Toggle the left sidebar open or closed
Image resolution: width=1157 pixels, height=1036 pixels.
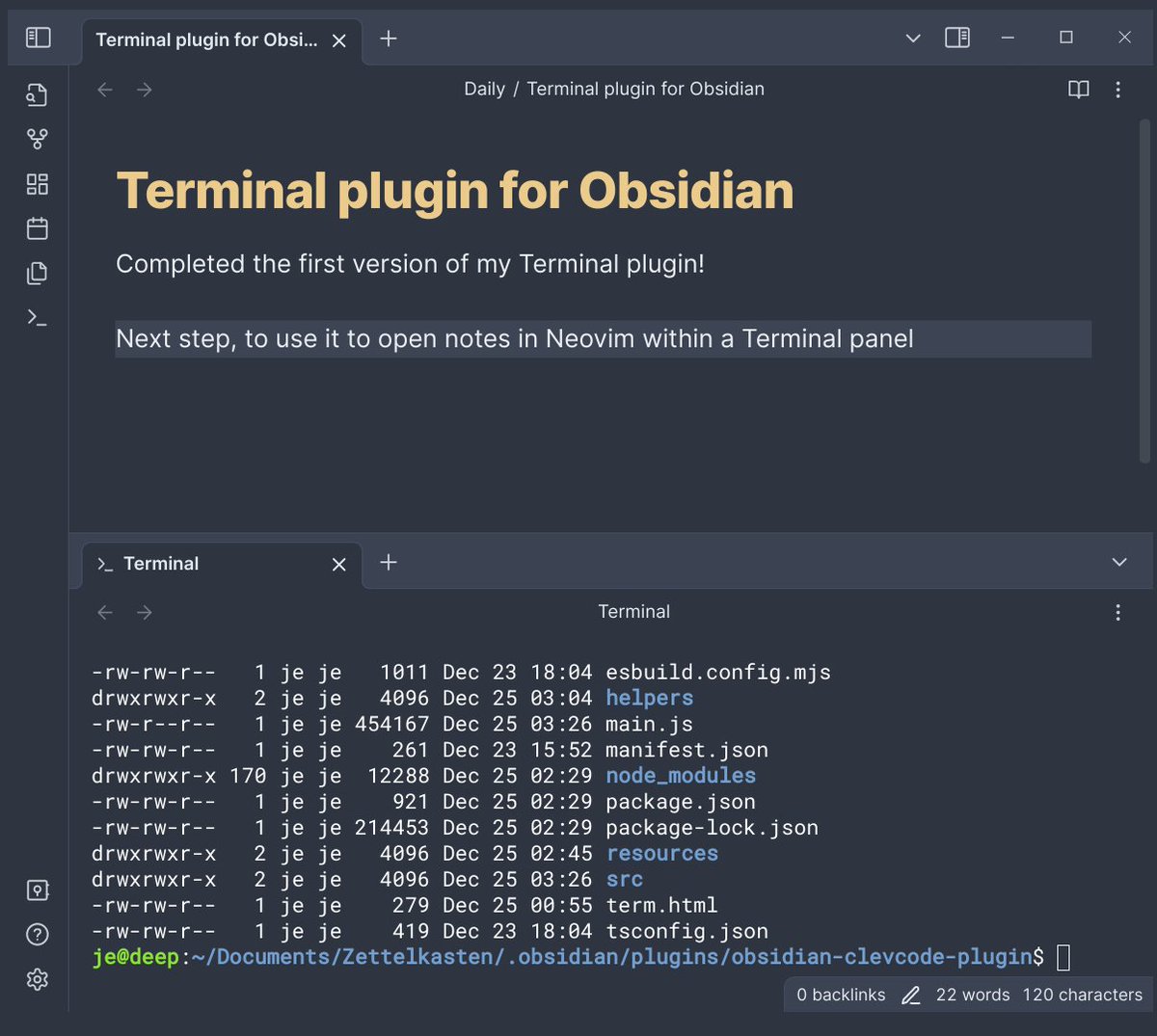tap(37, 38)
